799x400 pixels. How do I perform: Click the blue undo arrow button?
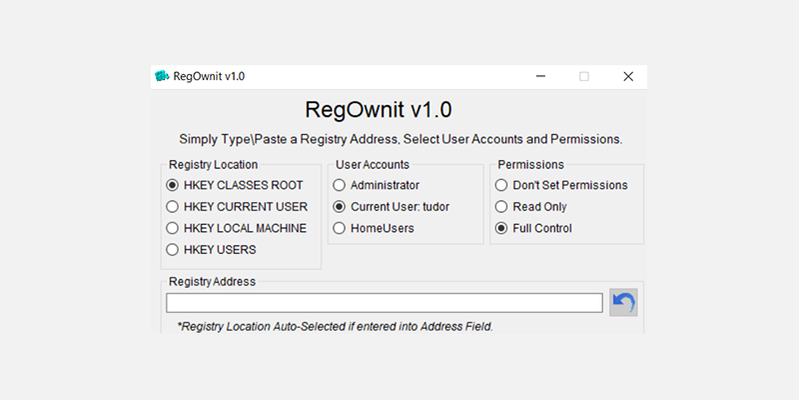click(x=623, y=302)
